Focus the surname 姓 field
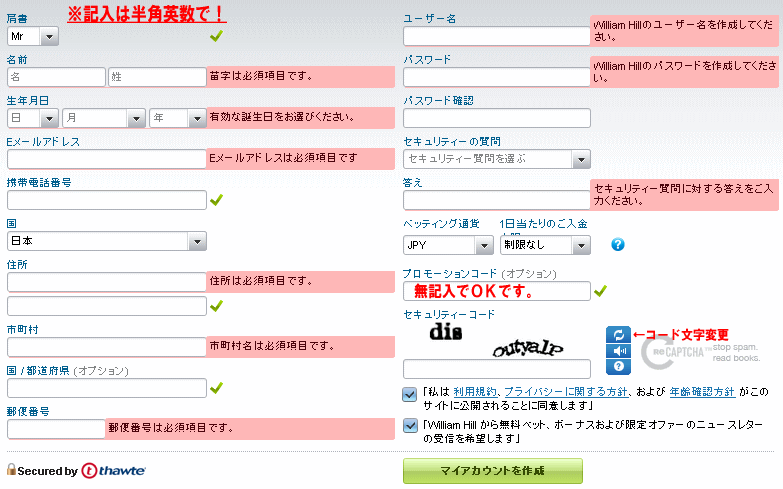The width and height of the screenshot is (783, 489). (x=157, y=77)
